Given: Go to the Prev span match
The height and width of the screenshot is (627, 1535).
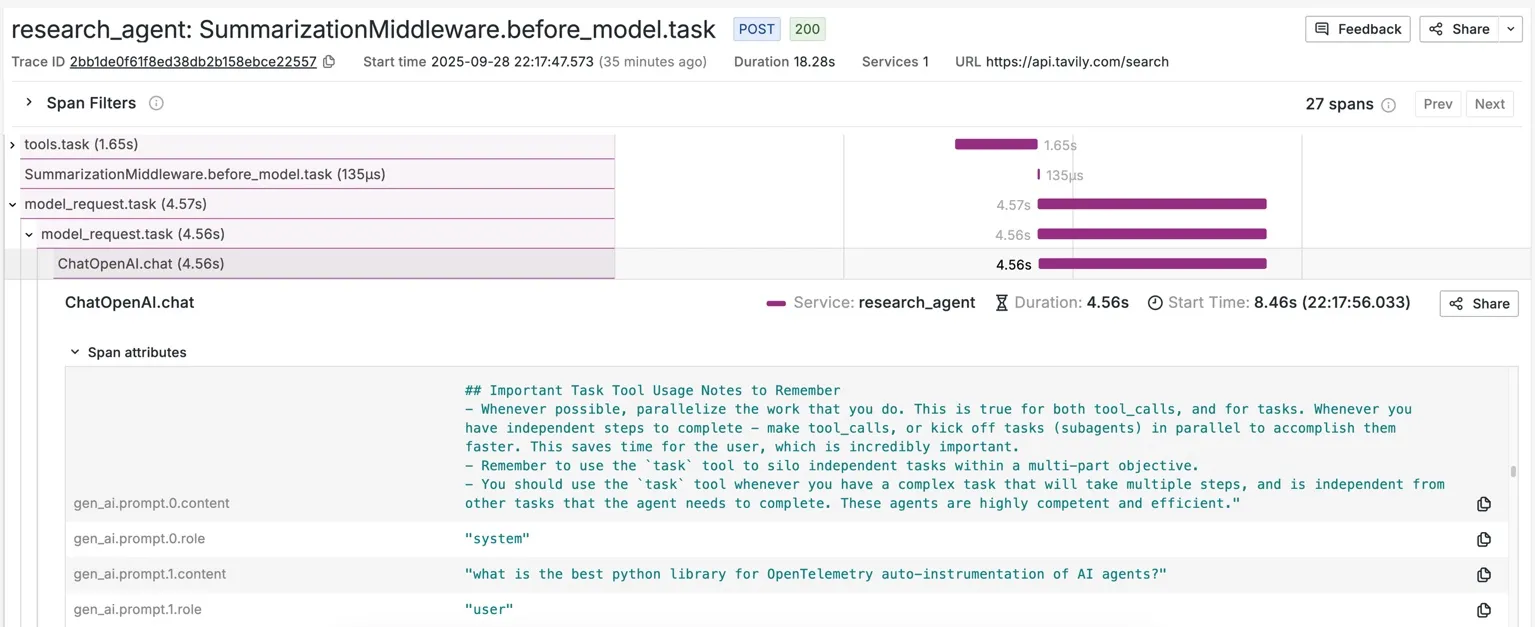Looking at the screenshot, I should point(1437,104).
